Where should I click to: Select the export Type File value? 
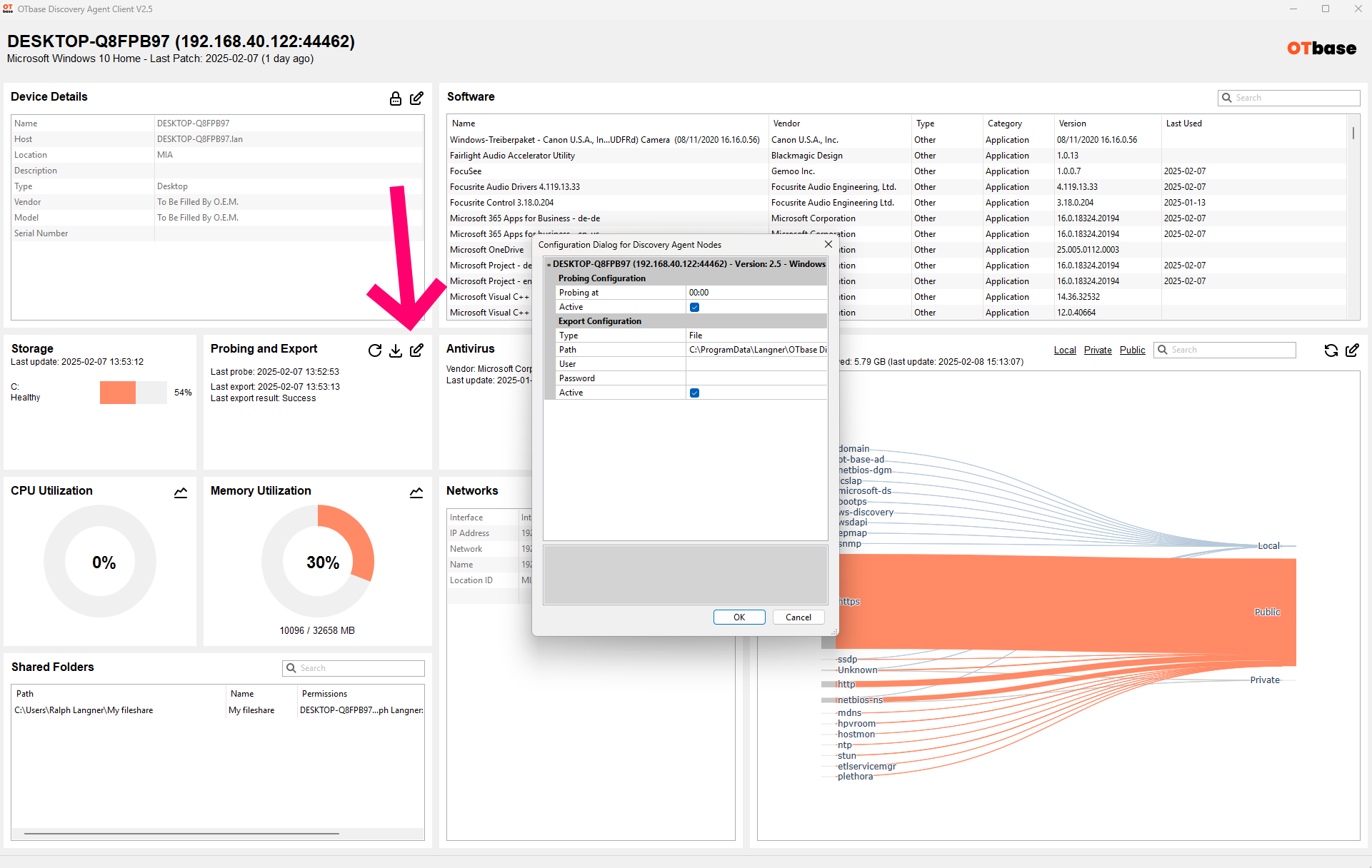(x=756, y=335)
